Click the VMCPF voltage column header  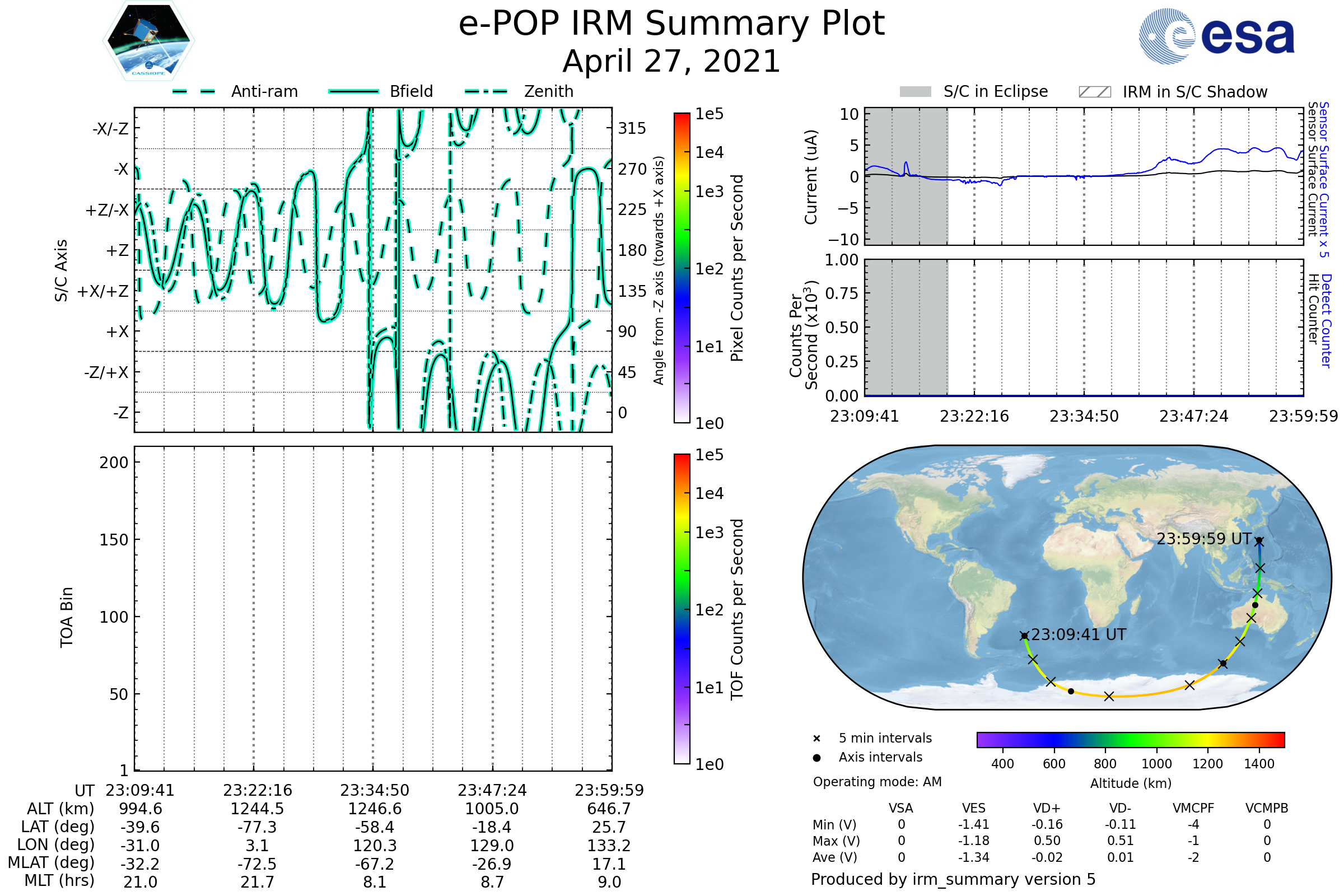point(1193,808)
